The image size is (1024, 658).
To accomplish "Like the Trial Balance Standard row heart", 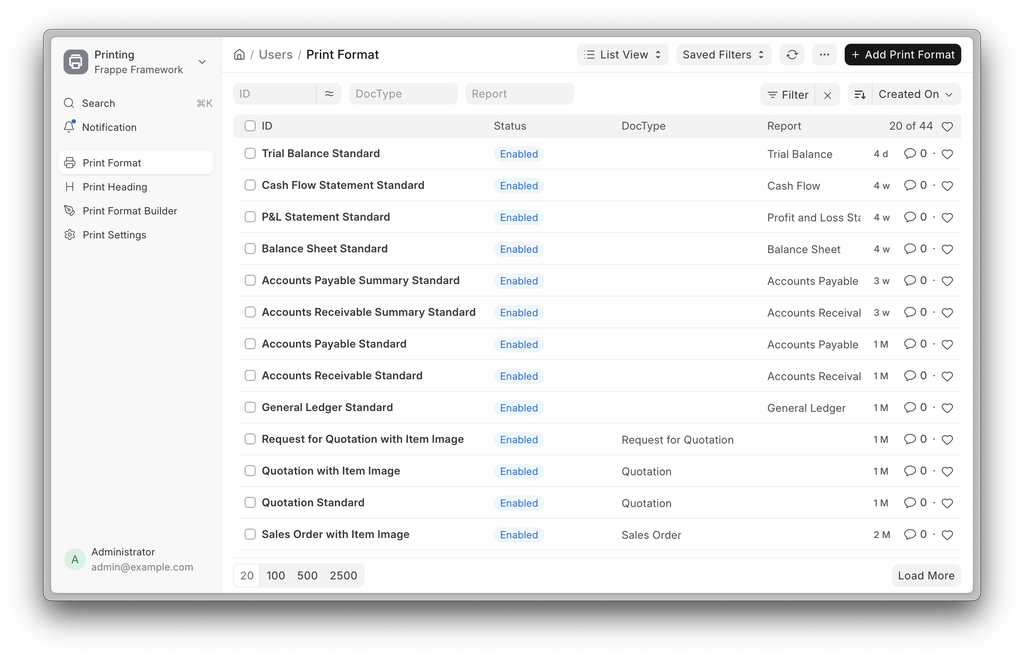I will 947,154.
